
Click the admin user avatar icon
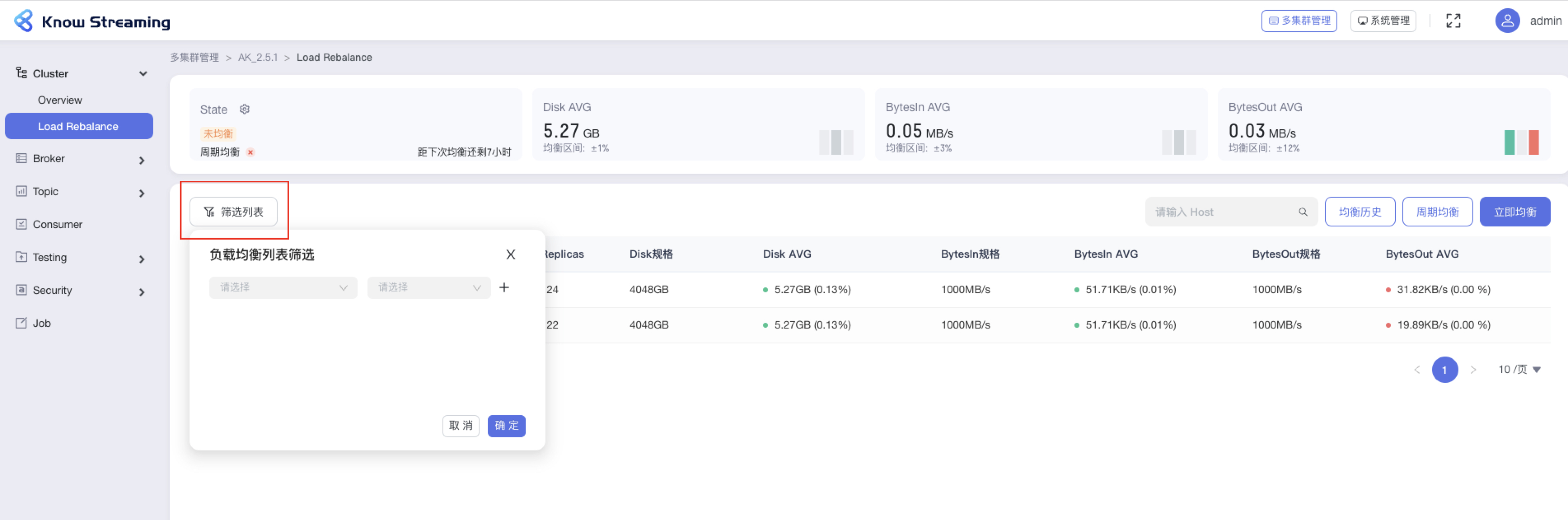point(1507,21)
